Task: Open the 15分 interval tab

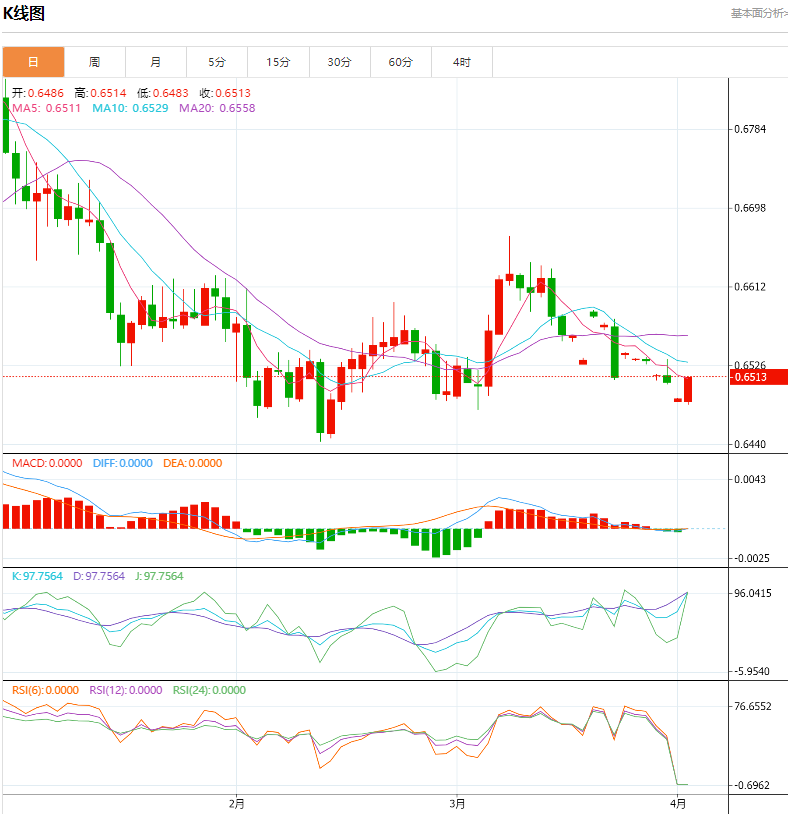Action: [x=278, y=62]
